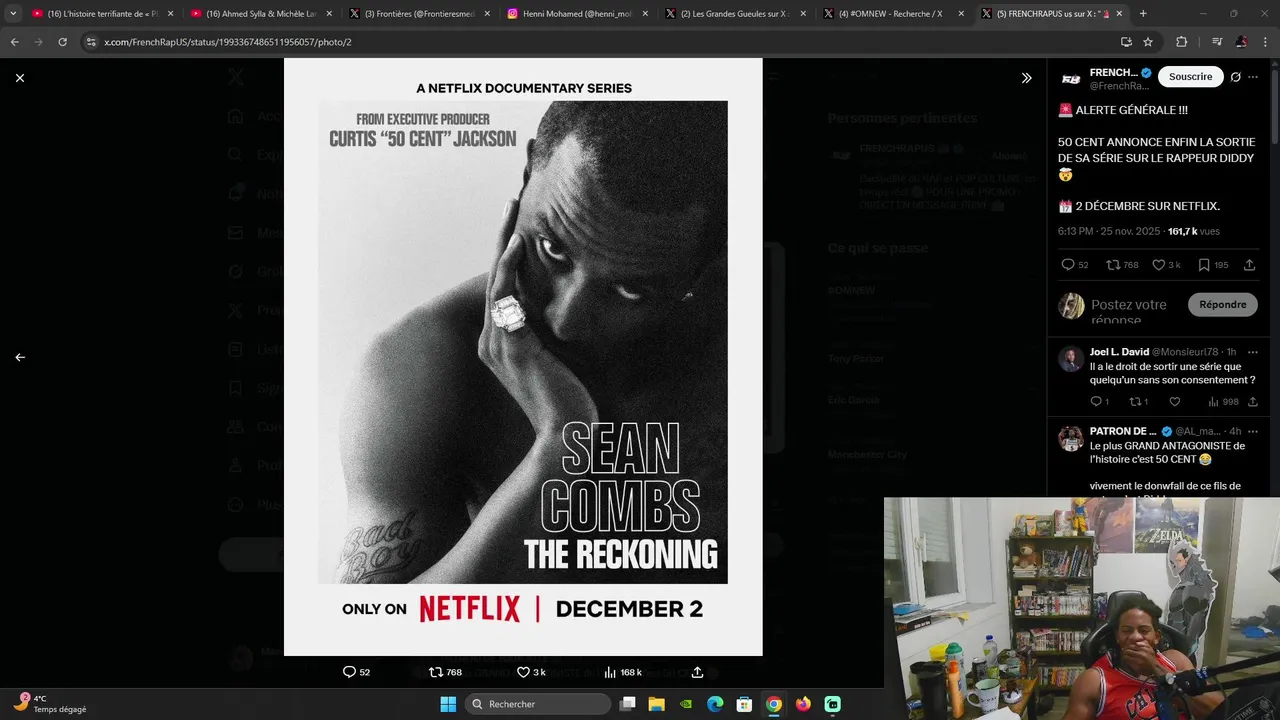Open the more options menu of FRENCHRAPUS post
This screenshot has width=1280, height=720.
coord(1253,77)
